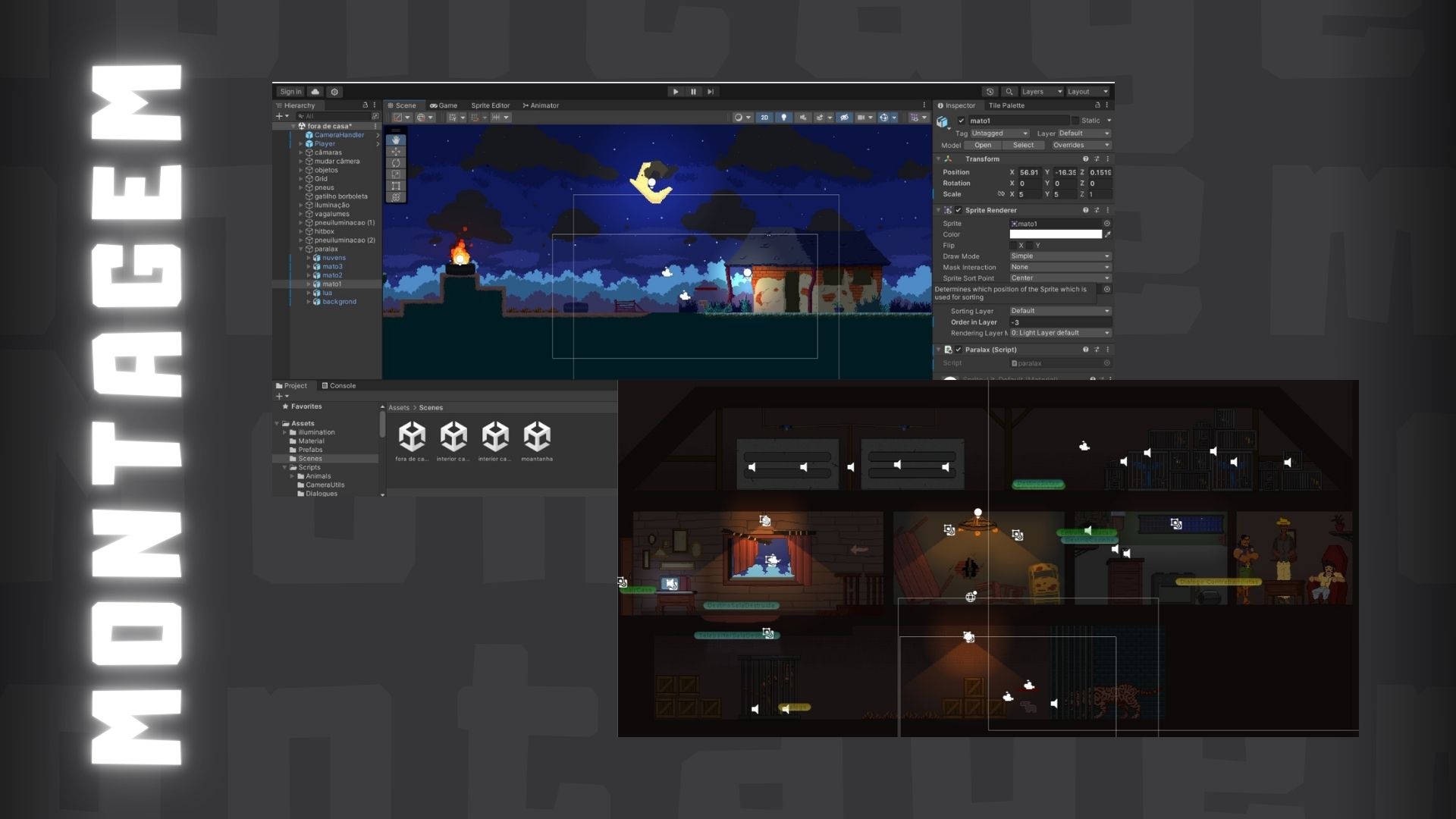Screen dimensions: 1456x819
Task: Toggle scene lighting lightbulb icon
Action: click(x=784, y=118)
